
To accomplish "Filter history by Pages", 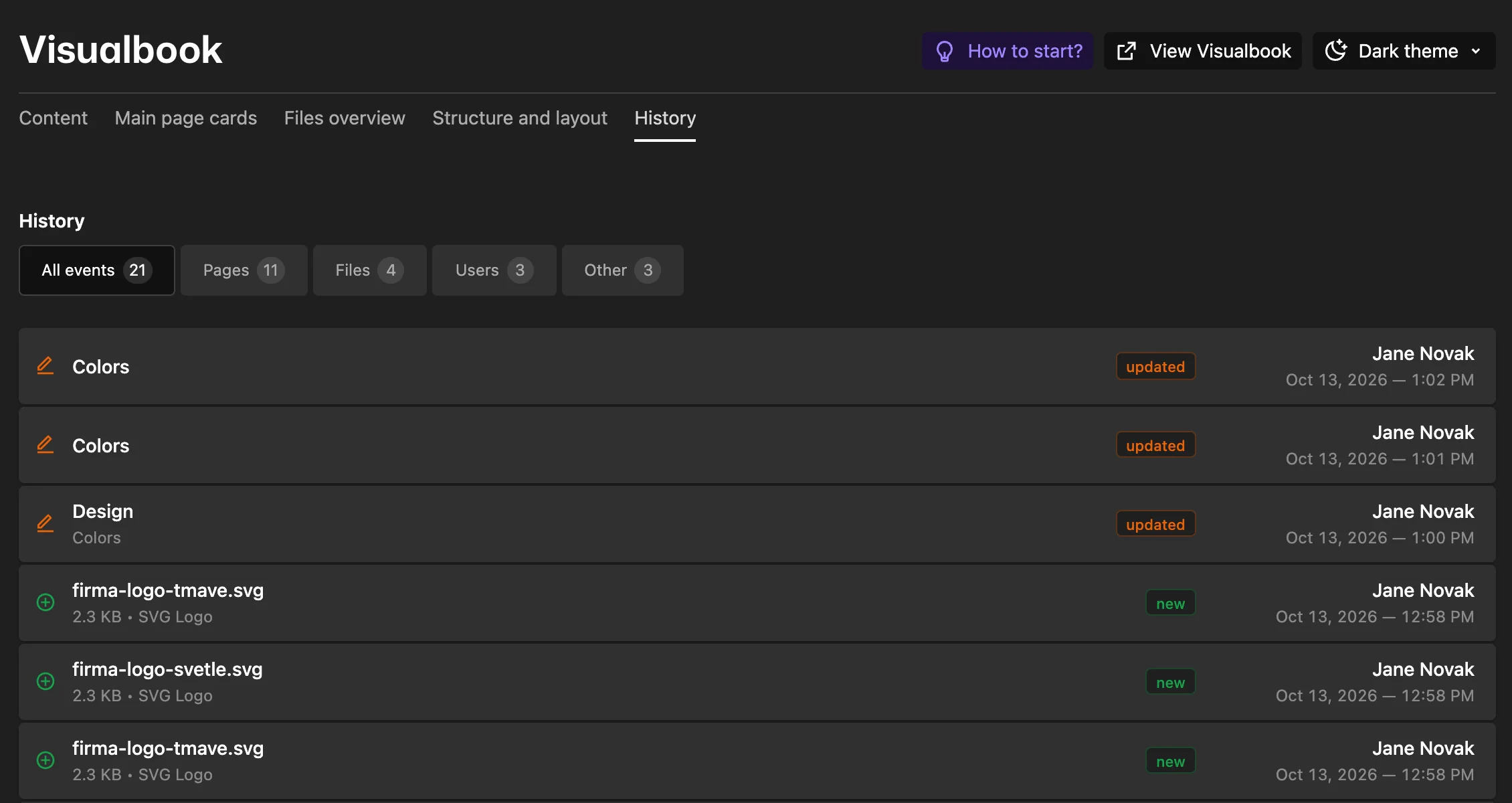I will [244, 270].
